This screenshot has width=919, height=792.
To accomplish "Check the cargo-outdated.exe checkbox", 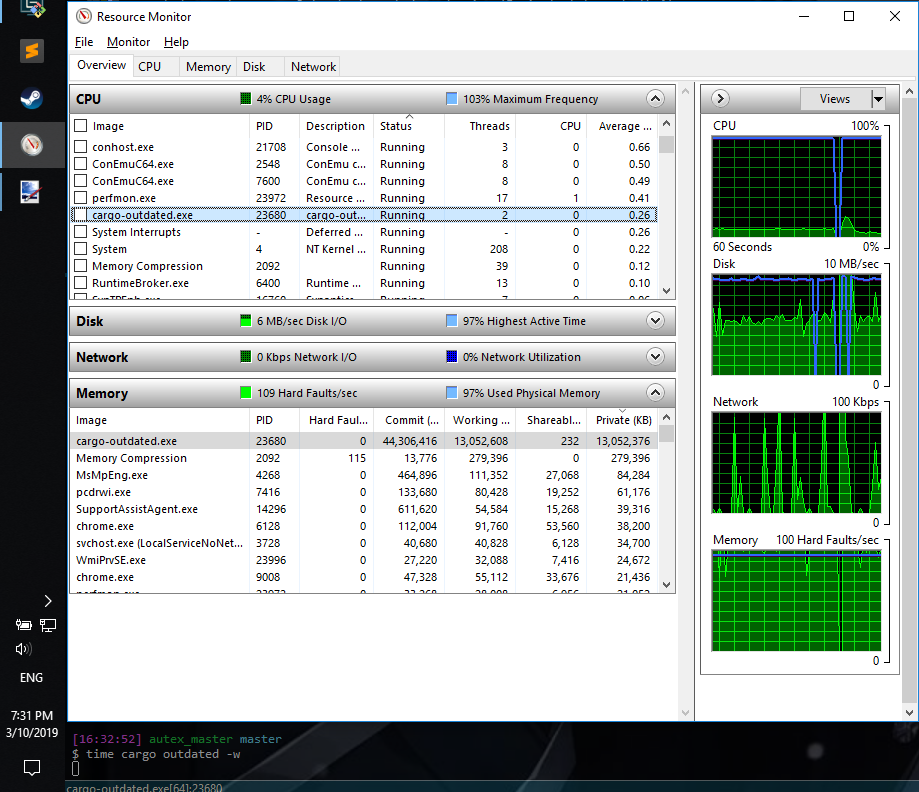I will coord(81,215).
